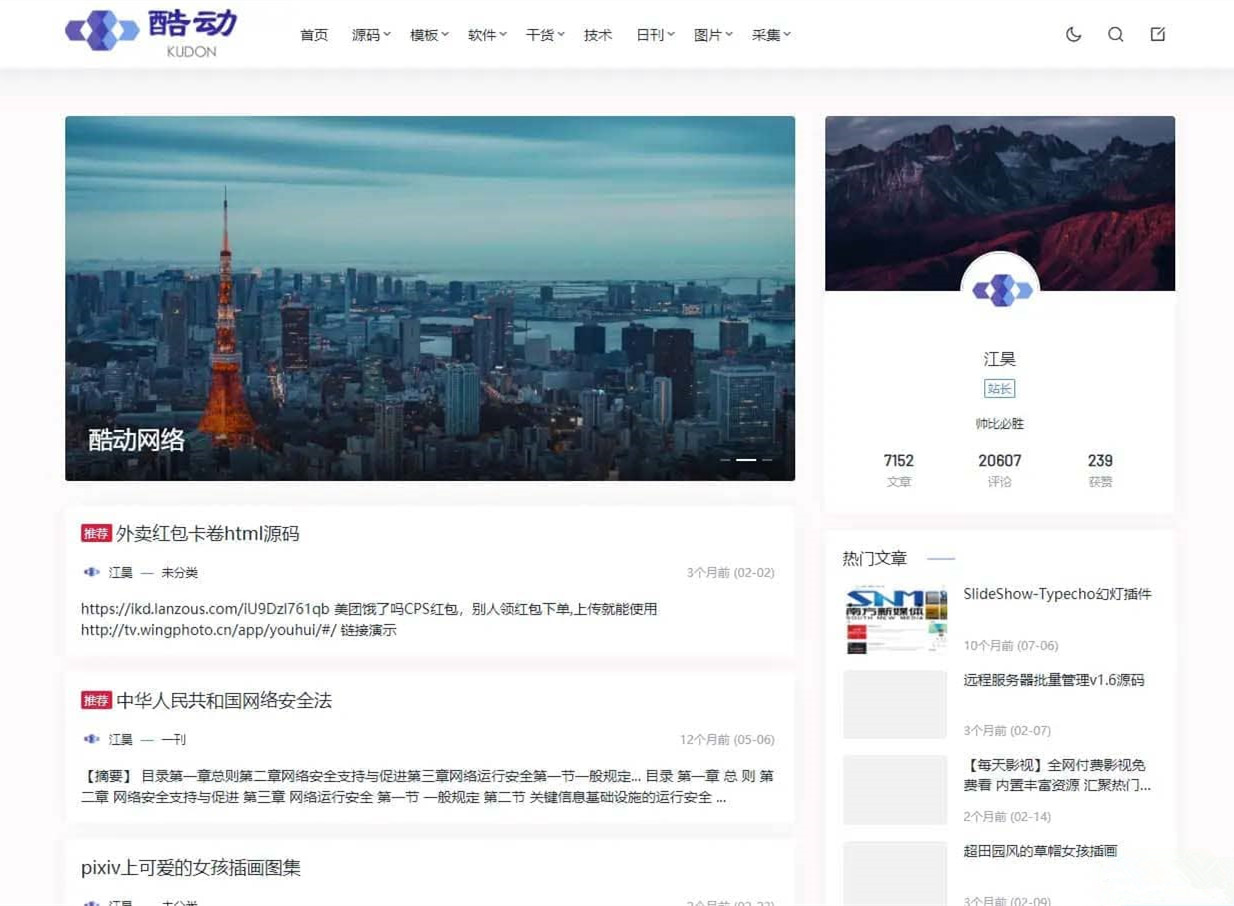This screenshot has width=1234, height=906.
Task: Open the search icon in the header
Action: [1116, 34]
